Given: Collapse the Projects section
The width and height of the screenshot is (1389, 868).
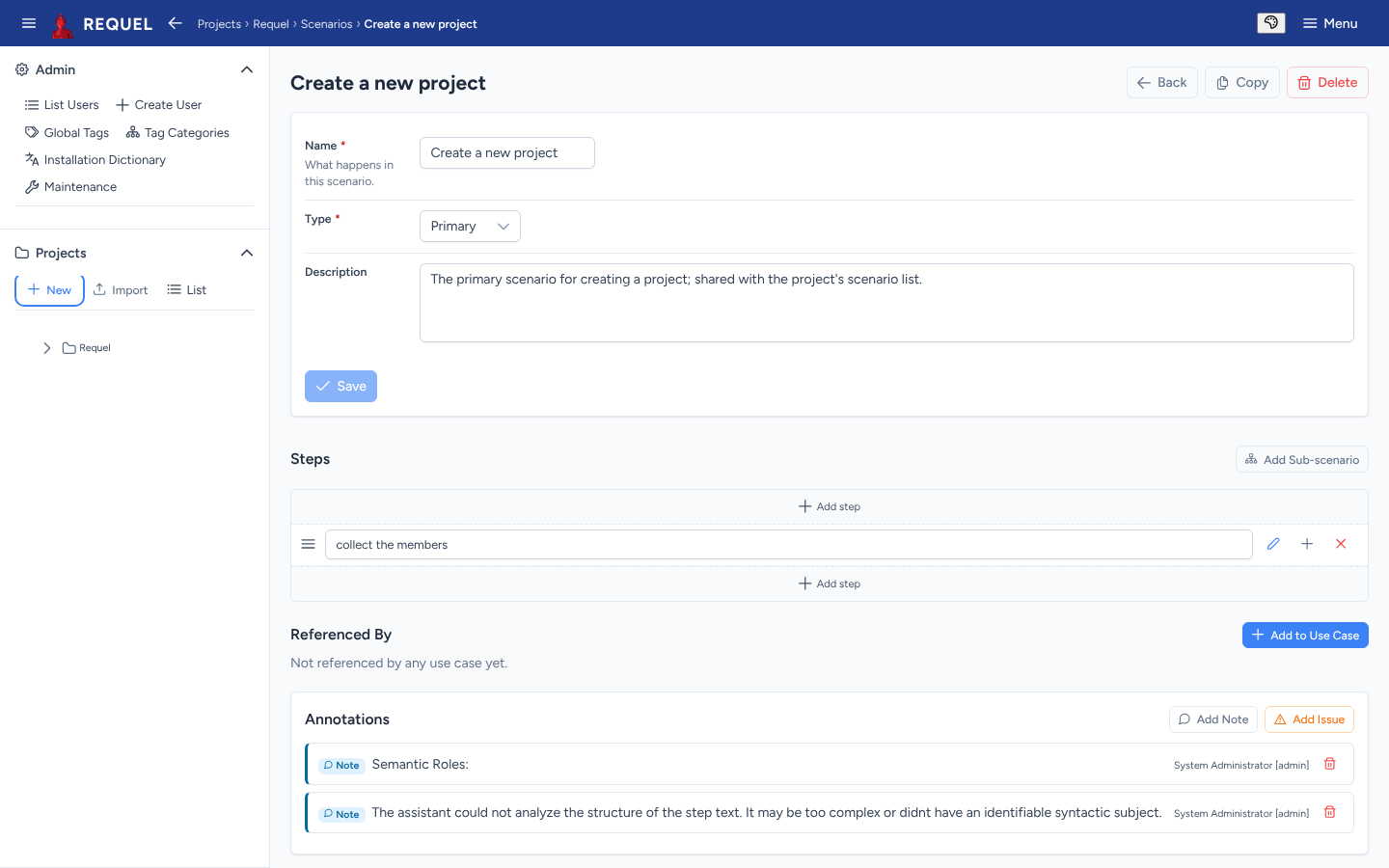Looking at the screenshot, I should [247, 253].
